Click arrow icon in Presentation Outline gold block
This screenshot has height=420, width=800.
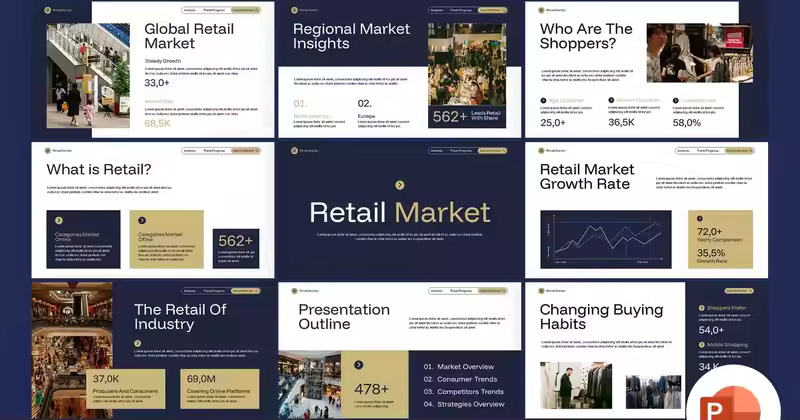click(x=358, y=365)
